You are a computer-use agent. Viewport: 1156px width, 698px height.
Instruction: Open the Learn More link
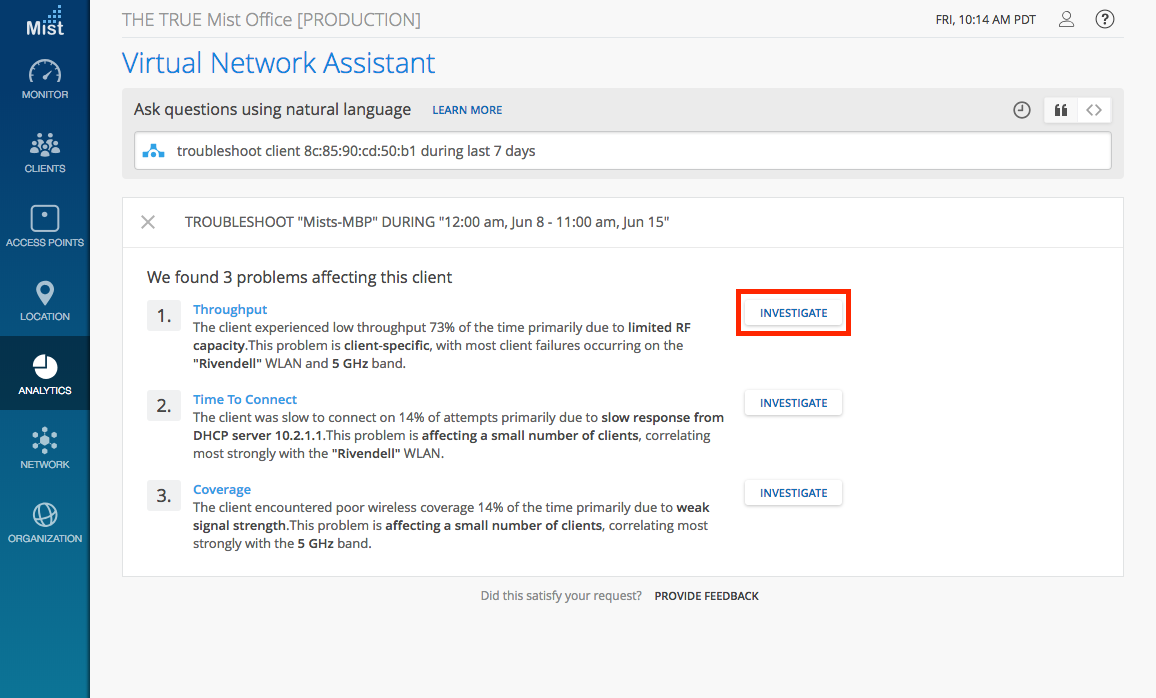tap(467, 110)
